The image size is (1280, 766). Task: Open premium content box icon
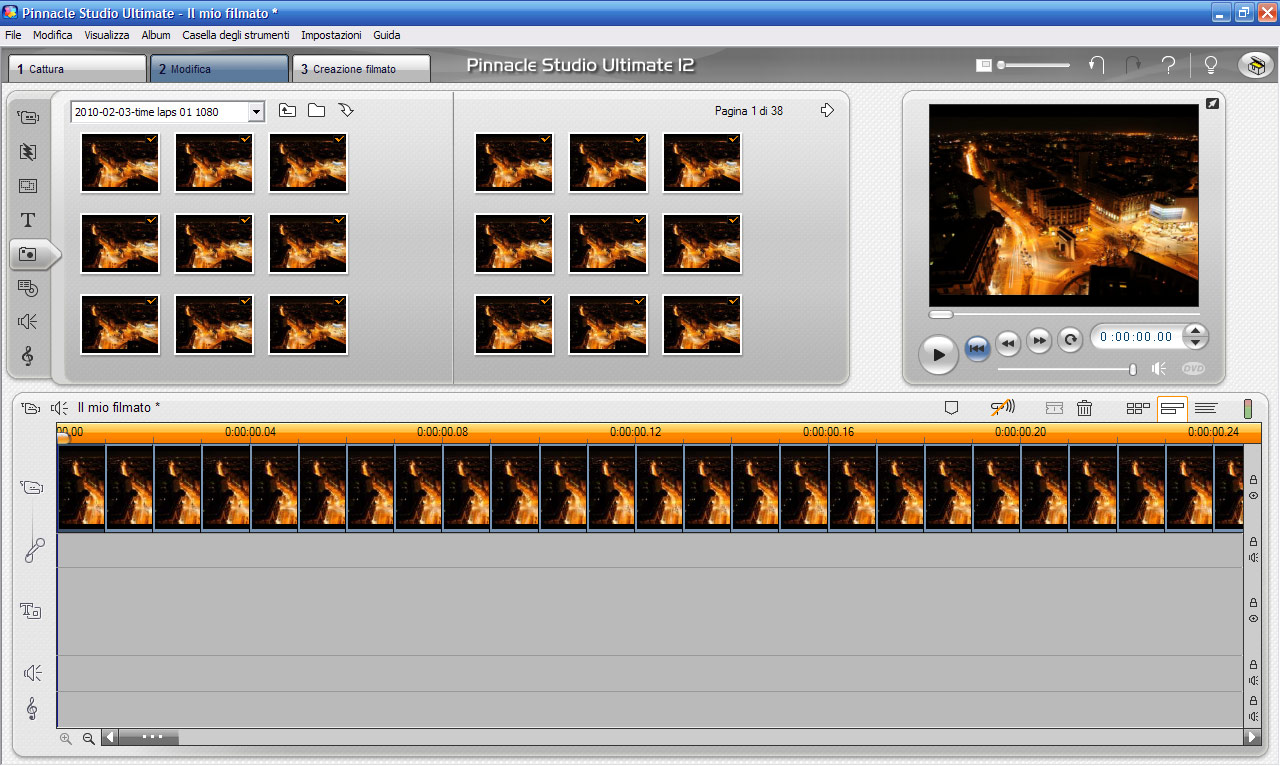(x=1256, y=66)
